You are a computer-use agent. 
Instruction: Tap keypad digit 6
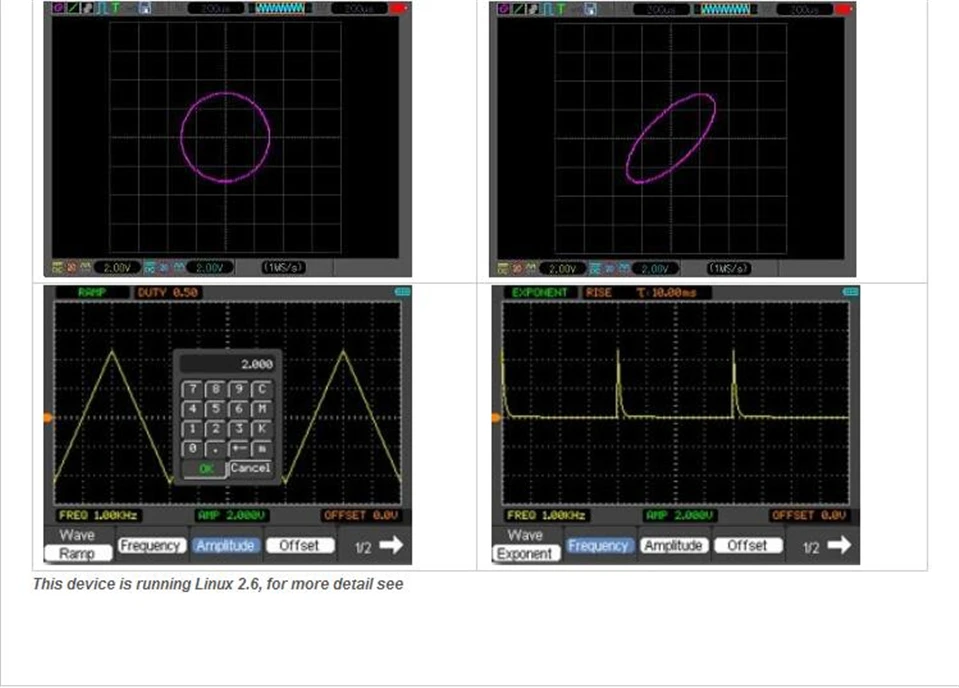[x=239, y=409]
